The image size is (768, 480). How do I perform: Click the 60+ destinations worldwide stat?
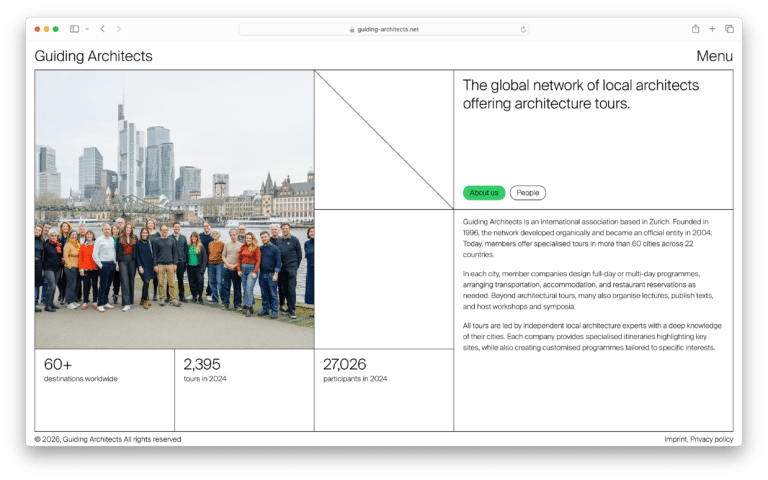tap(80, 370)
